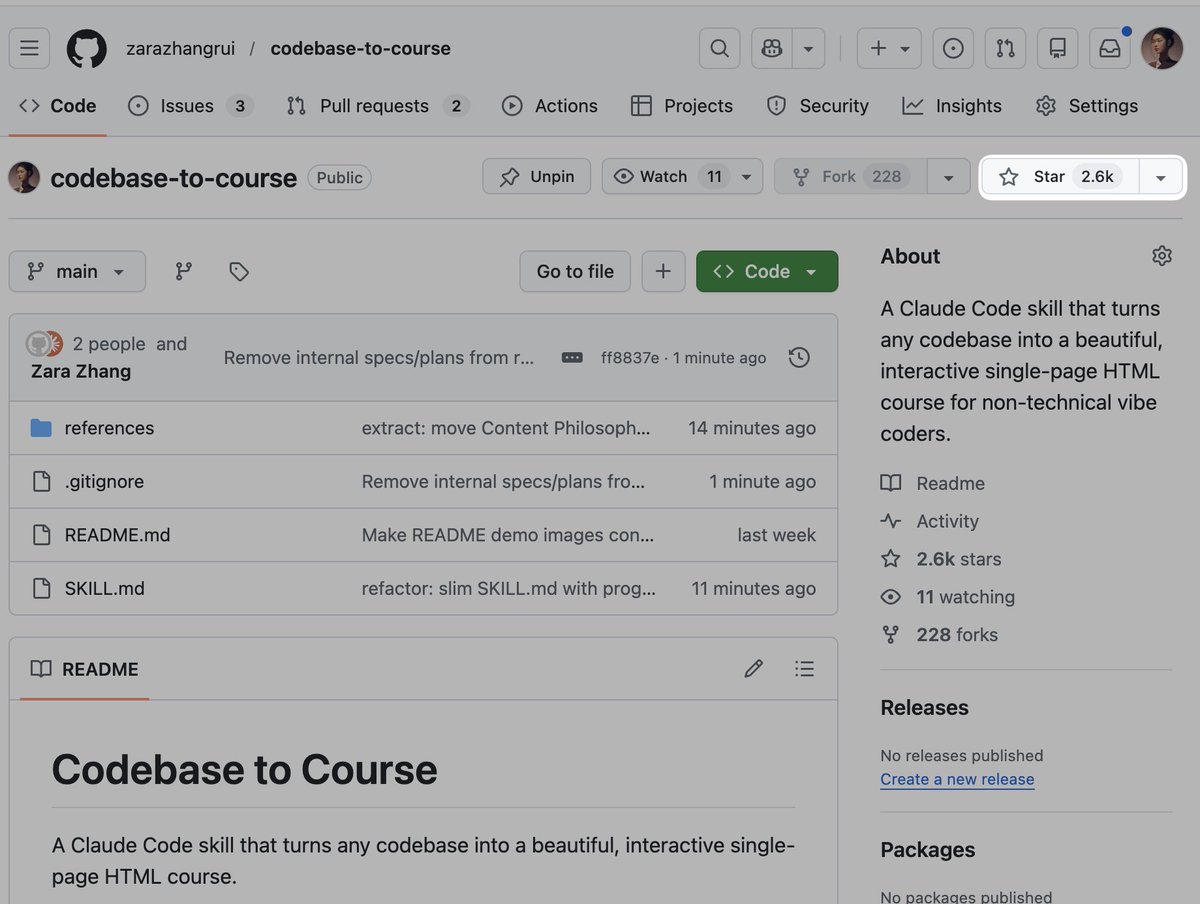
Task: Open the .gitignore file
Action: click(104, 482)
